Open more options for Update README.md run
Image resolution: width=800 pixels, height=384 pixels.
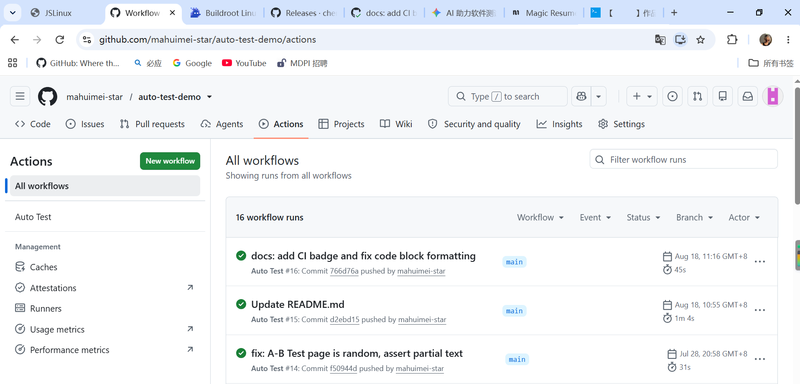coord(760,310)
